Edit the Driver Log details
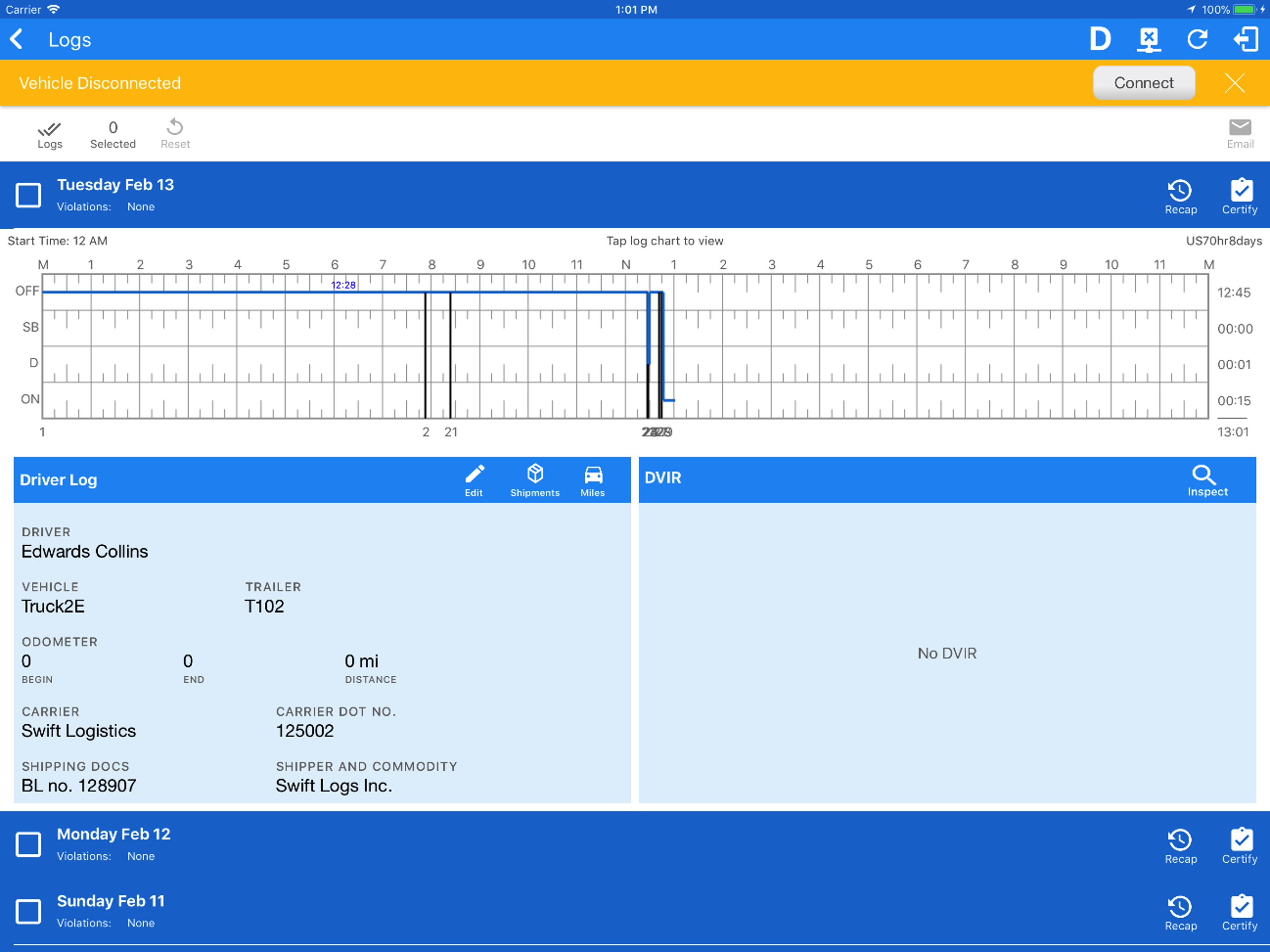The height and width of the screenshot is (952, 1270). click(x=474, y=480)
